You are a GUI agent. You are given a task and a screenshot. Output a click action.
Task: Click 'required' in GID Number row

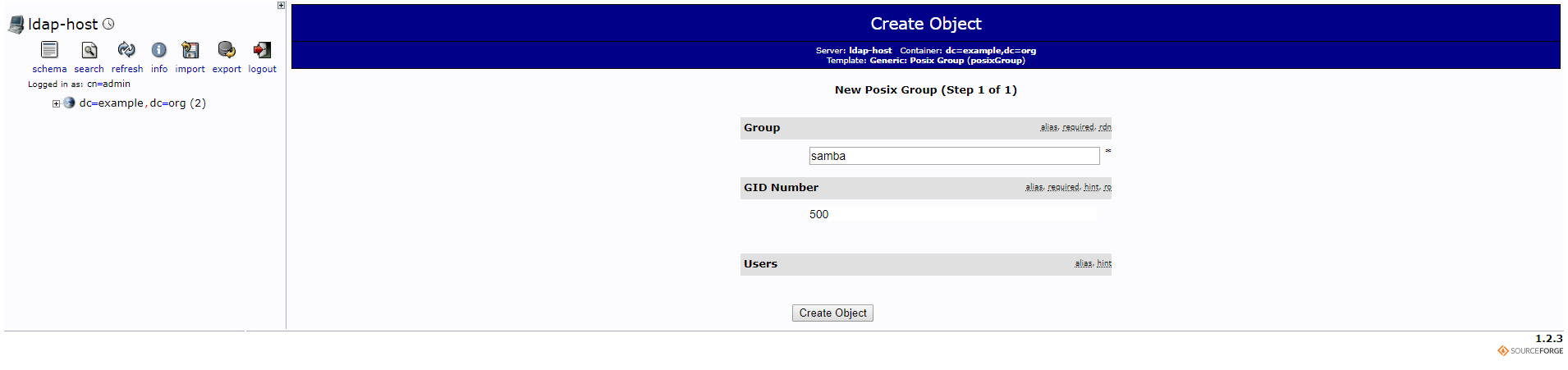coord(1063,187)
